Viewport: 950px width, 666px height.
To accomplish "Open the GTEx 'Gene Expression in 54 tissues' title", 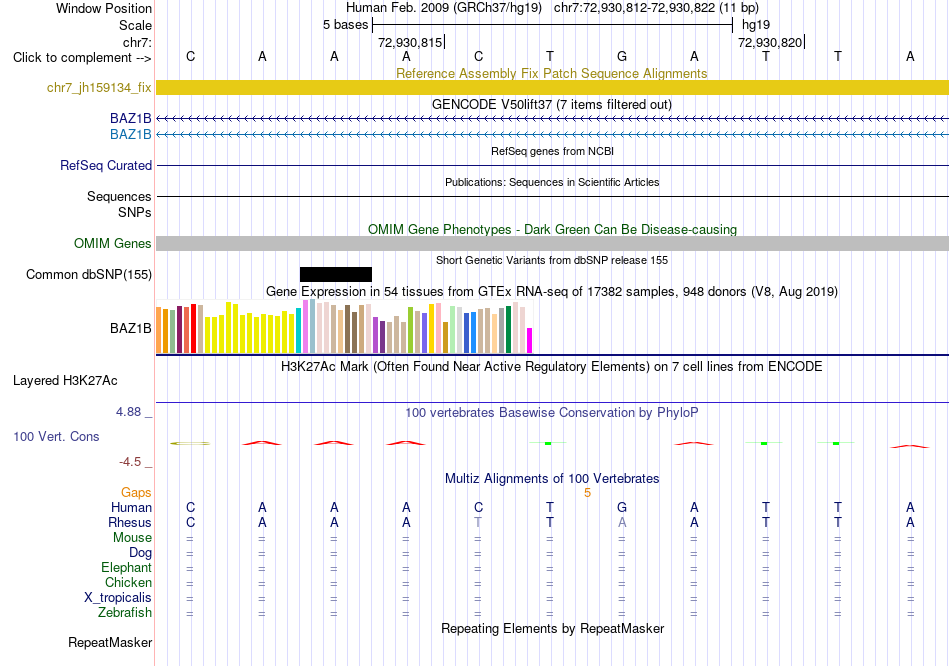I will coord(552,291).
